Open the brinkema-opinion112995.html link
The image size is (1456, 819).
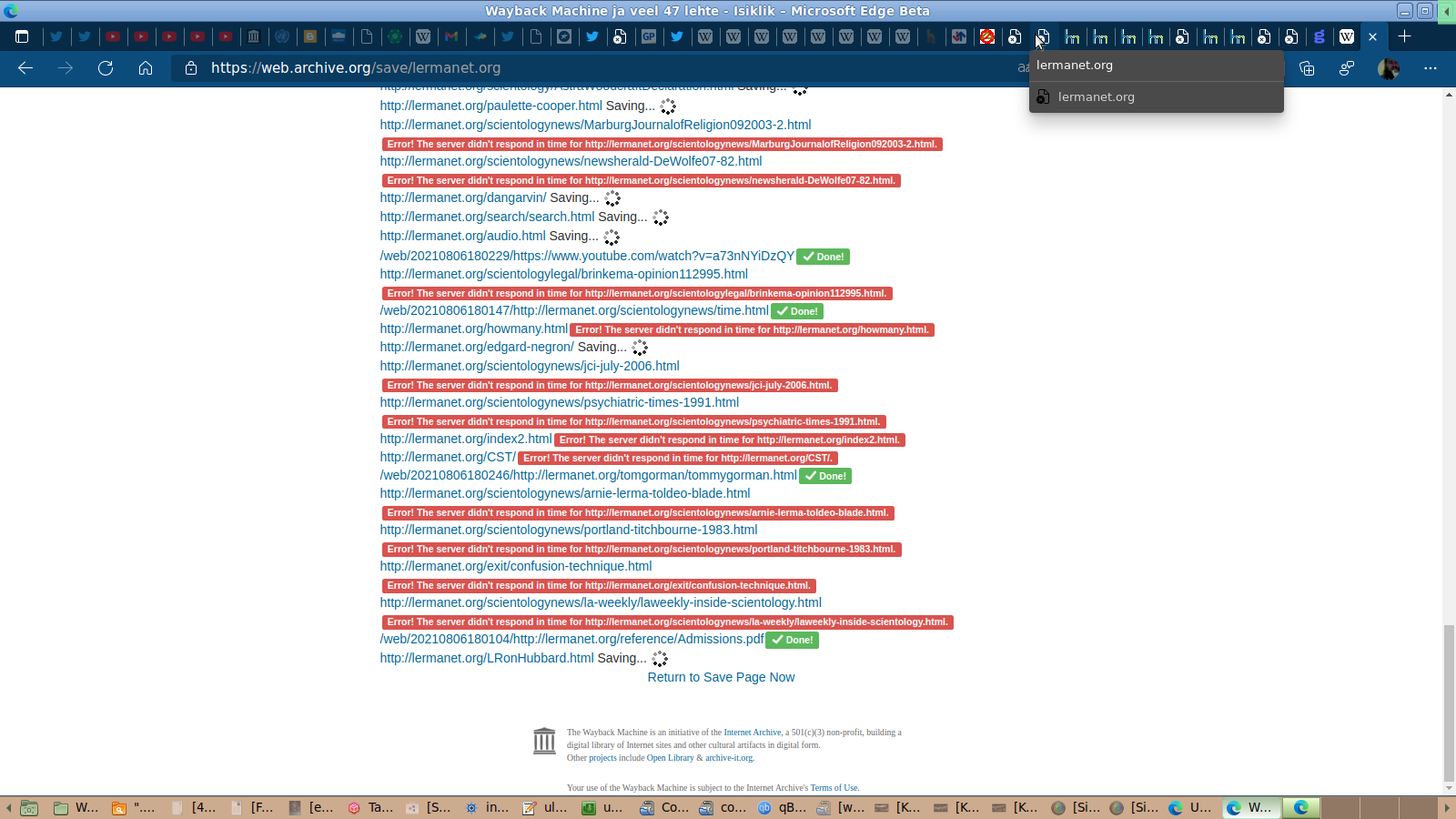[x=564, y=274]
